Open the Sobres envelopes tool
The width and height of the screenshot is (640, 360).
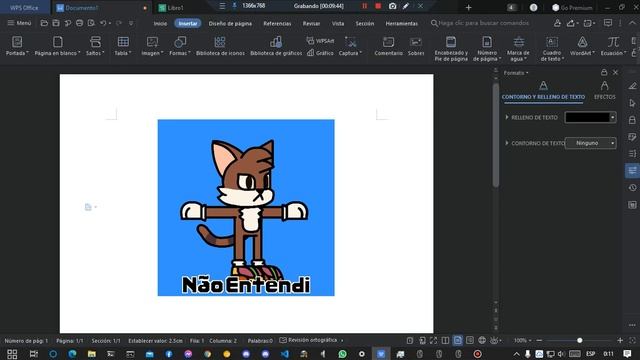pyautogui.click(x=416, y=46)
